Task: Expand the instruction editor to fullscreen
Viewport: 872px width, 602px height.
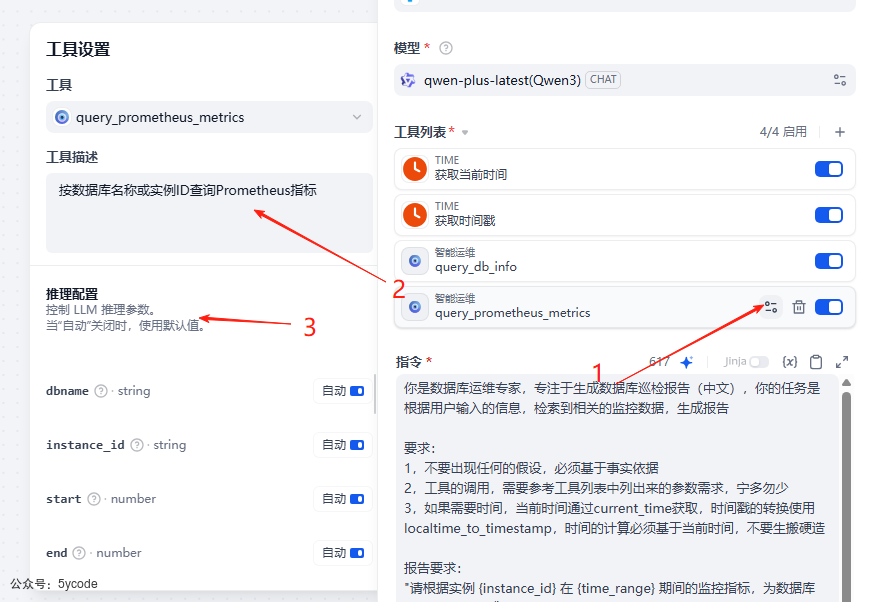Action: point(842,362)
